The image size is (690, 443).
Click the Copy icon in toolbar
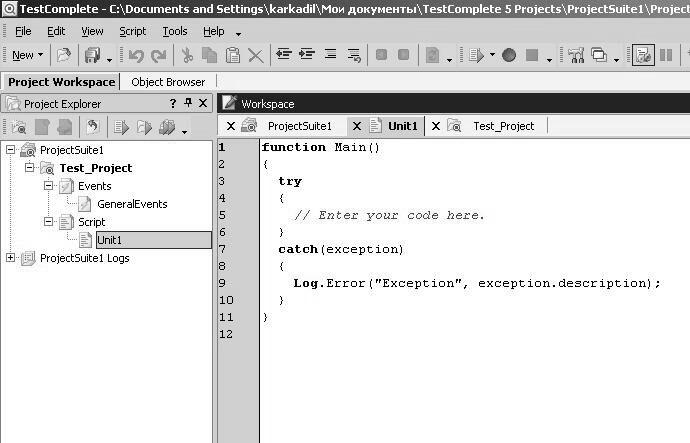(x=209, y=56)
